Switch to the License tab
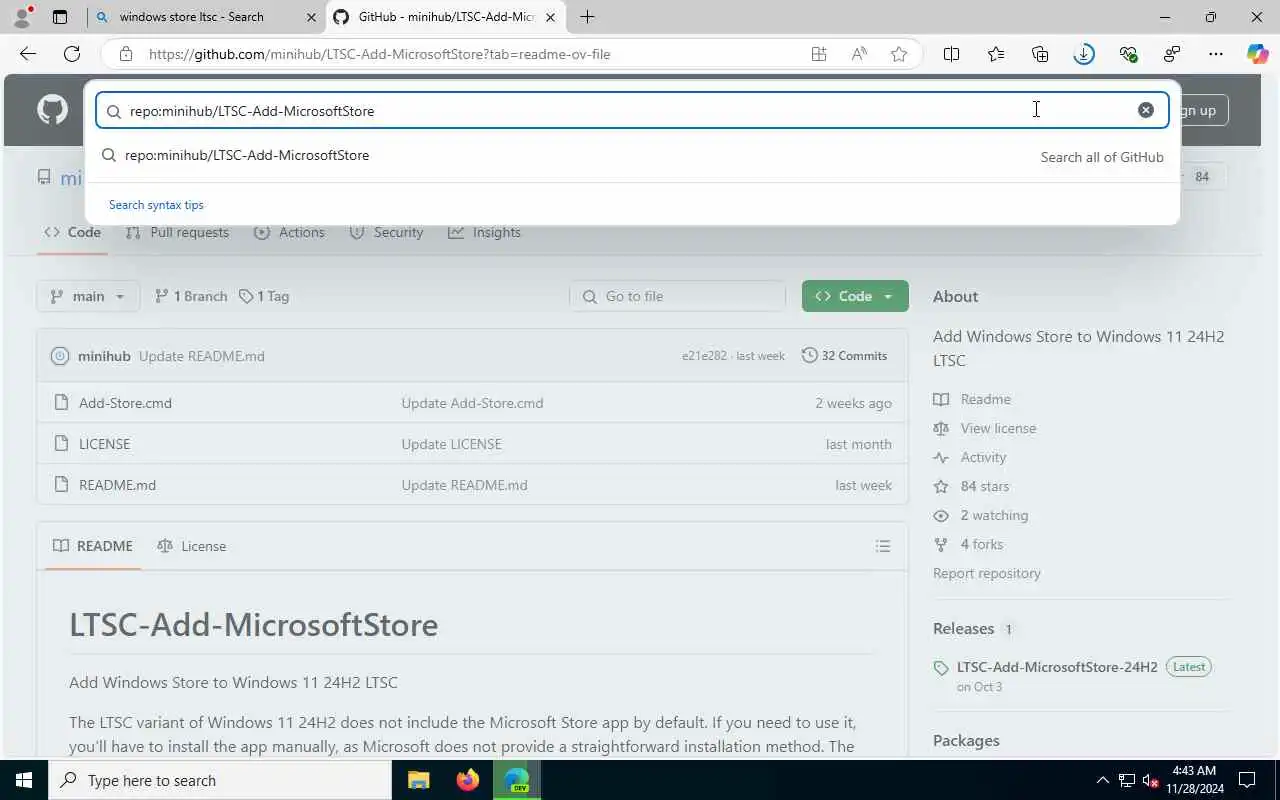 point(192,546)
